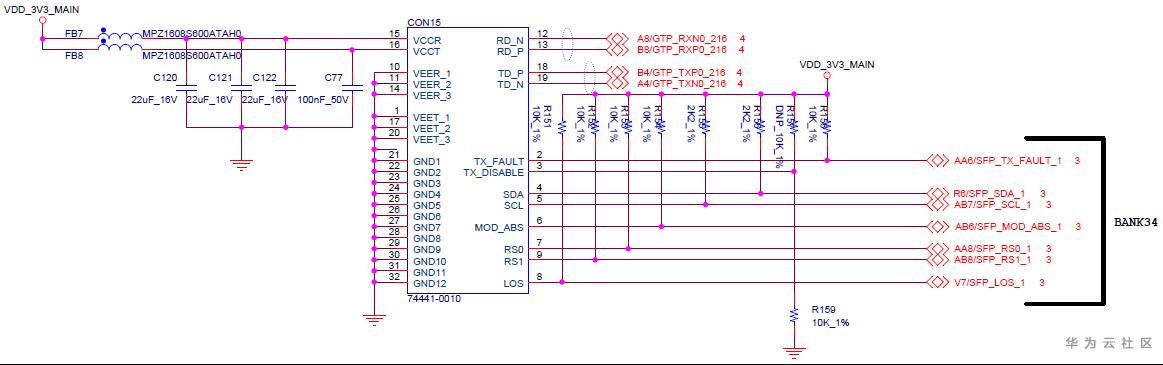Click the off-page port symbol for AB6/SFP_MOD_ABS_1

click(x=938, y=226)
